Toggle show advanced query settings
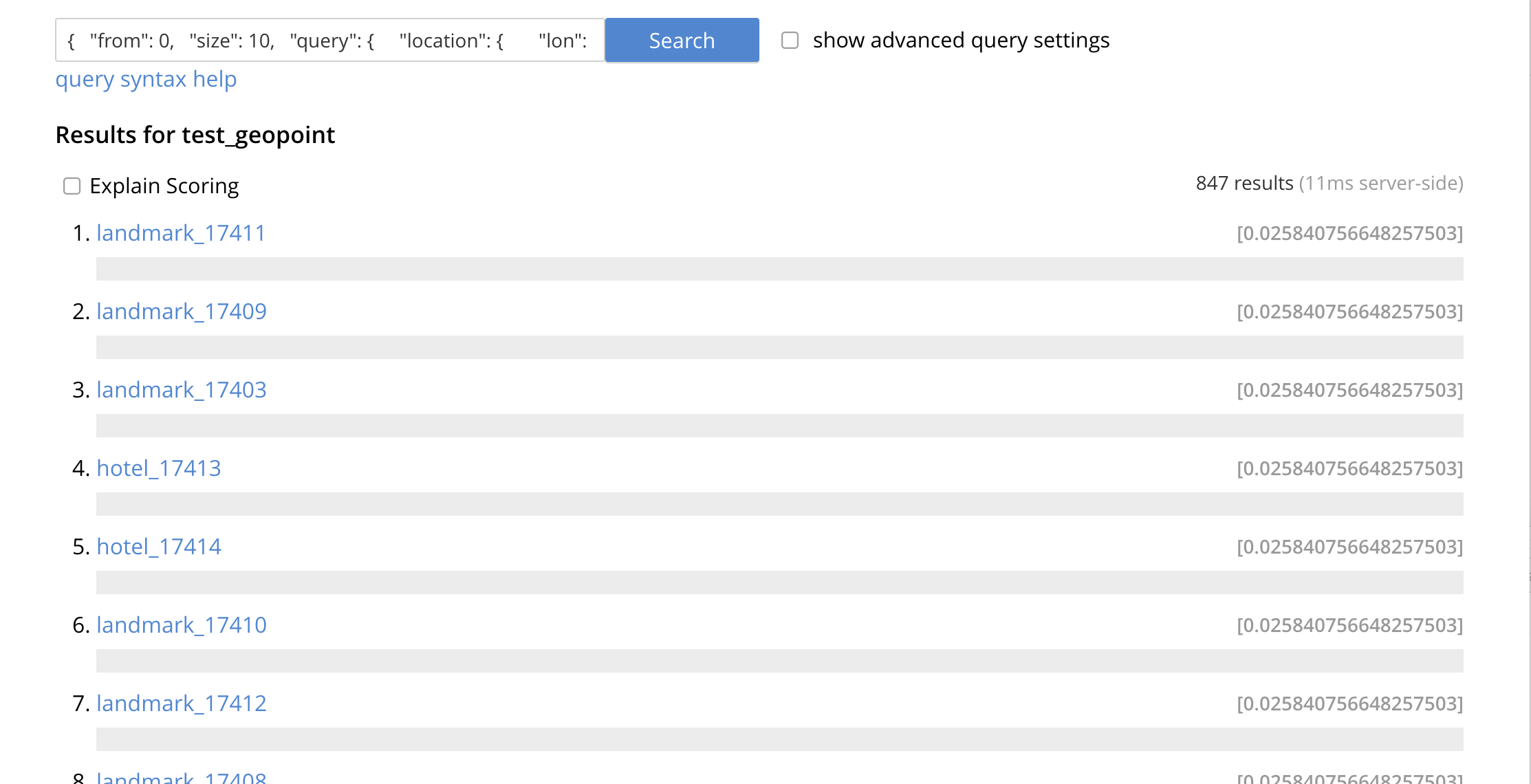 tap(790, 40)
